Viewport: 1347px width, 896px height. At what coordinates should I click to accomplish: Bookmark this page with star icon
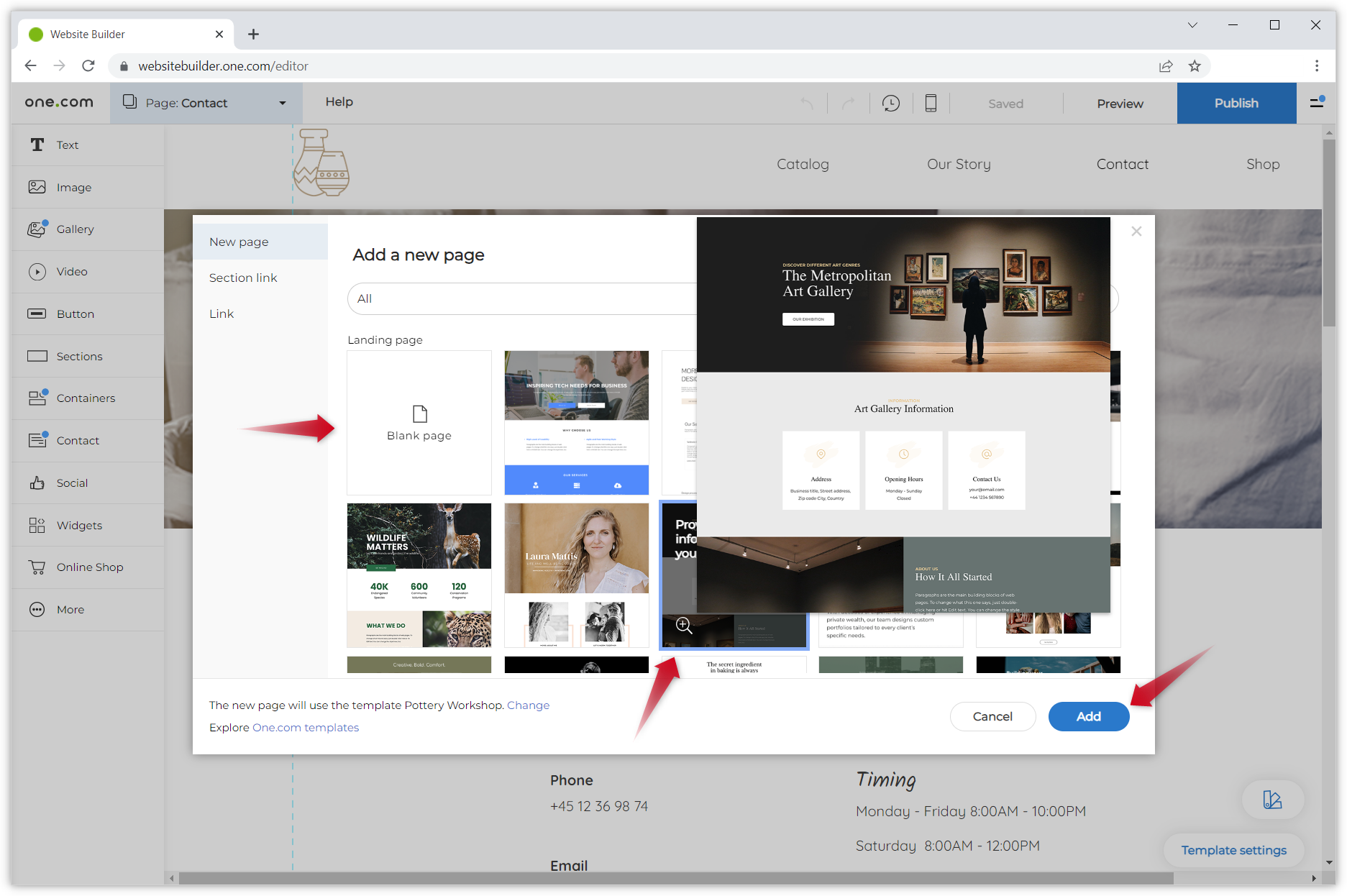pyautogui.click(x=1195, y=66)
